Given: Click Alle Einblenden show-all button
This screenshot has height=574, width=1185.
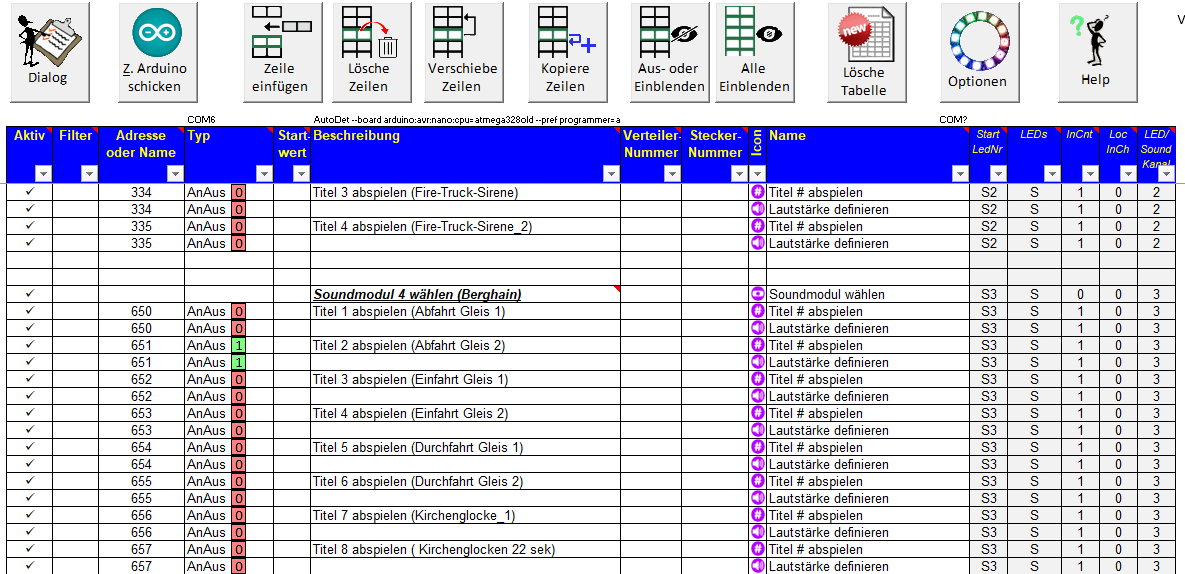Looking at the screenshot, I should (753, 52).
